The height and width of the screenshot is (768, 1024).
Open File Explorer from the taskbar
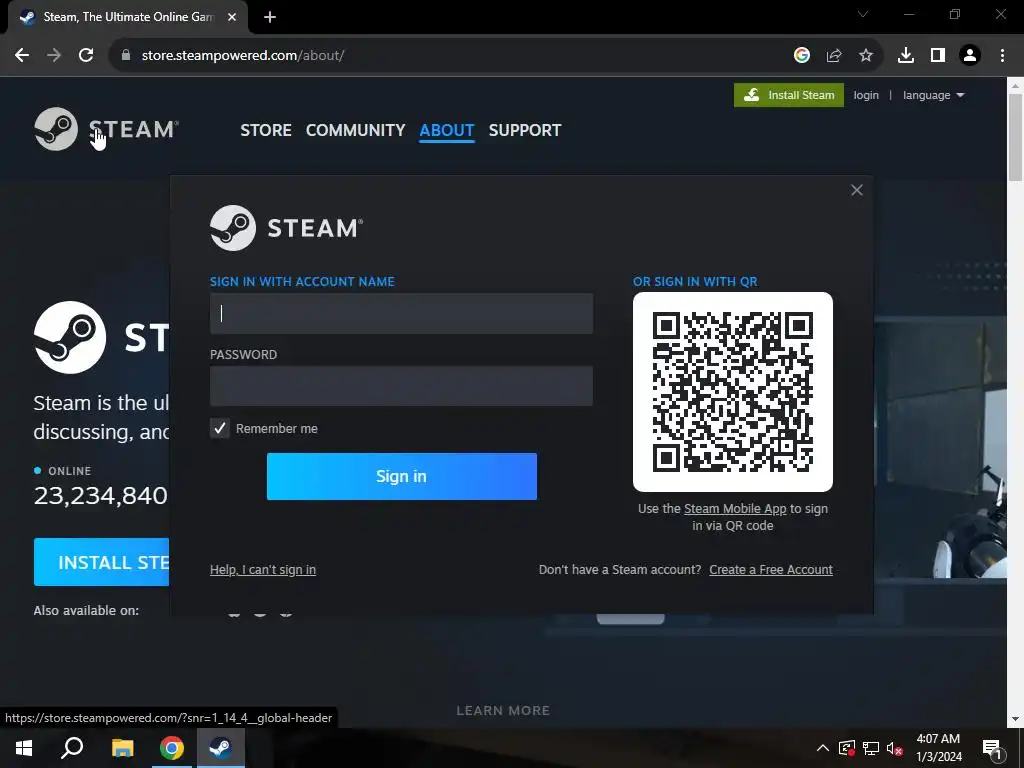122,748
